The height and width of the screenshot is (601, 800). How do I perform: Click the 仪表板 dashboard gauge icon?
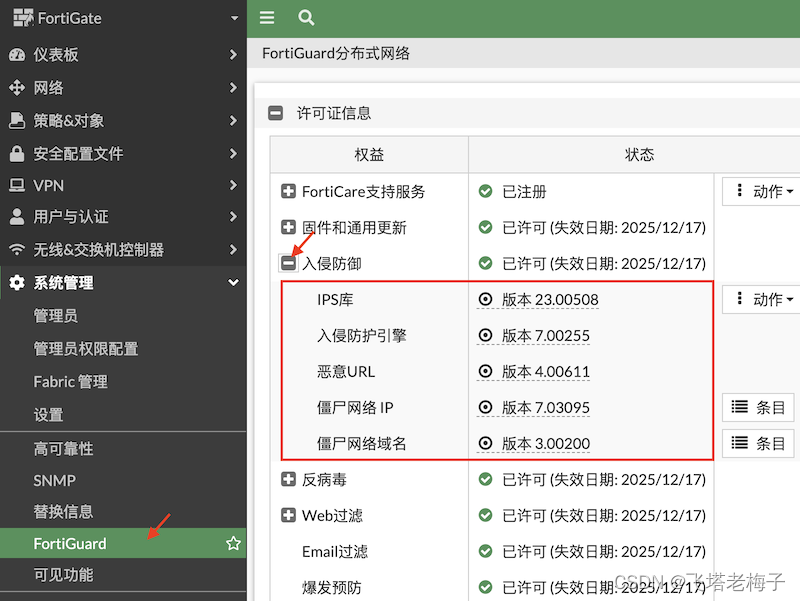[17, 55]
